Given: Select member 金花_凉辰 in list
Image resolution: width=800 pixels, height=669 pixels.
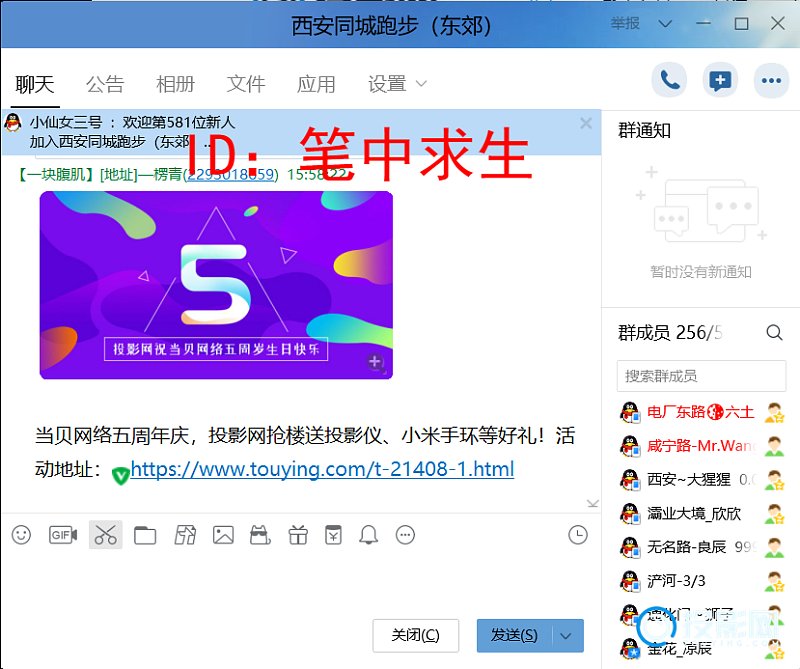Looking at the screenshot, I should [702, 649].
